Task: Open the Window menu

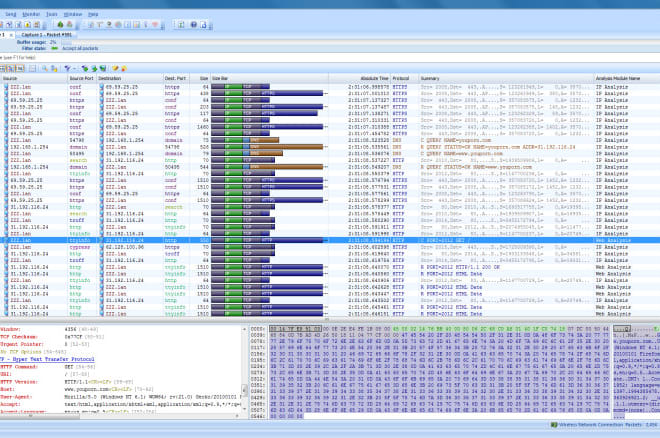Action: coord(73,14)
